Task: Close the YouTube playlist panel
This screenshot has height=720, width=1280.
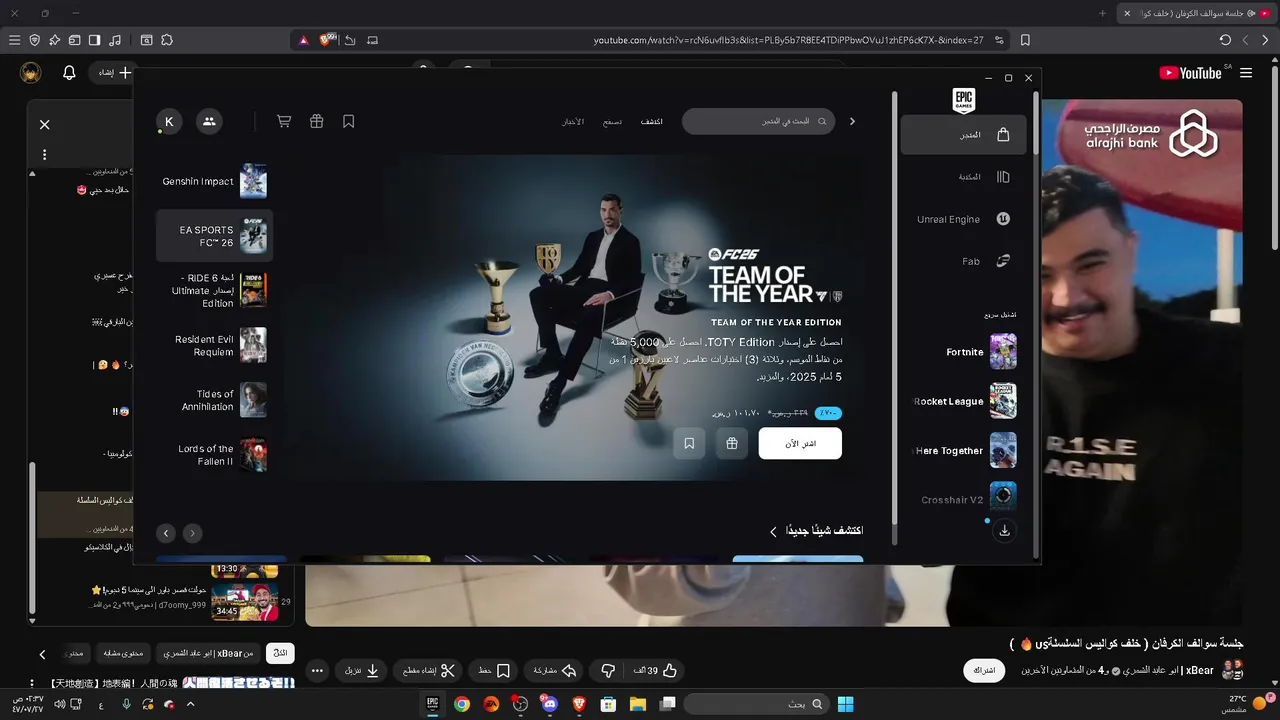Action: 44,125
